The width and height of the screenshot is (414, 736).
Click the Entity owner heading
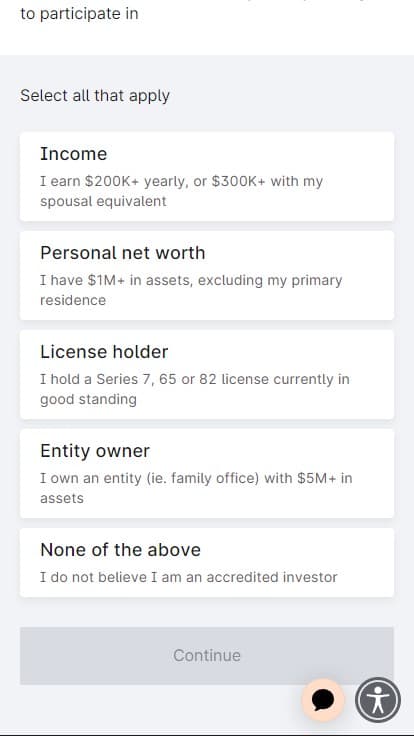tap(95, 451)
